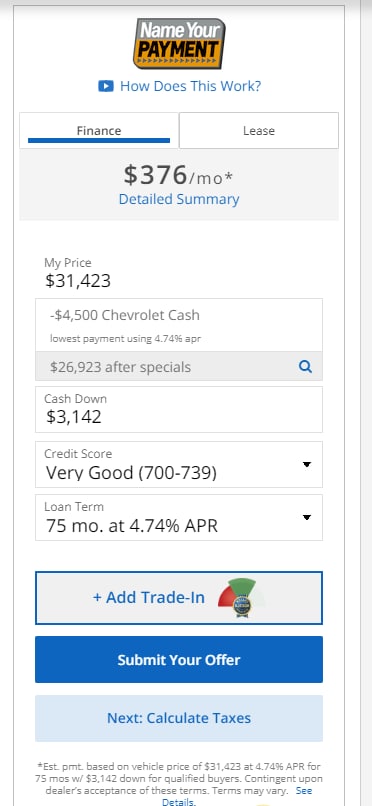Click the Name Your Payment logo
The width and height of the screenshot is (372, 806).
click(179, 43)
